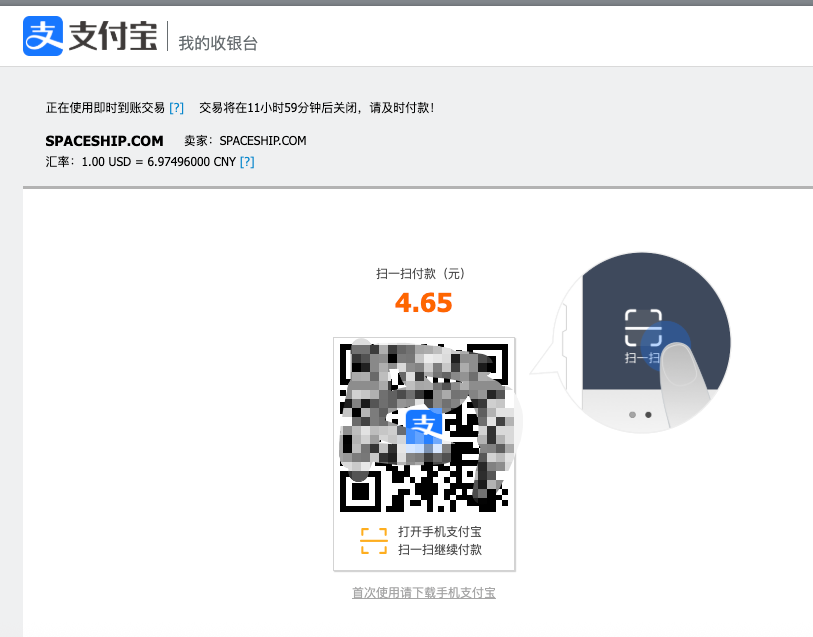Image resolution: width=813 pixels, height=637 pixels.
Task: Click the top-left QR finder square
Action: (360, 363)
